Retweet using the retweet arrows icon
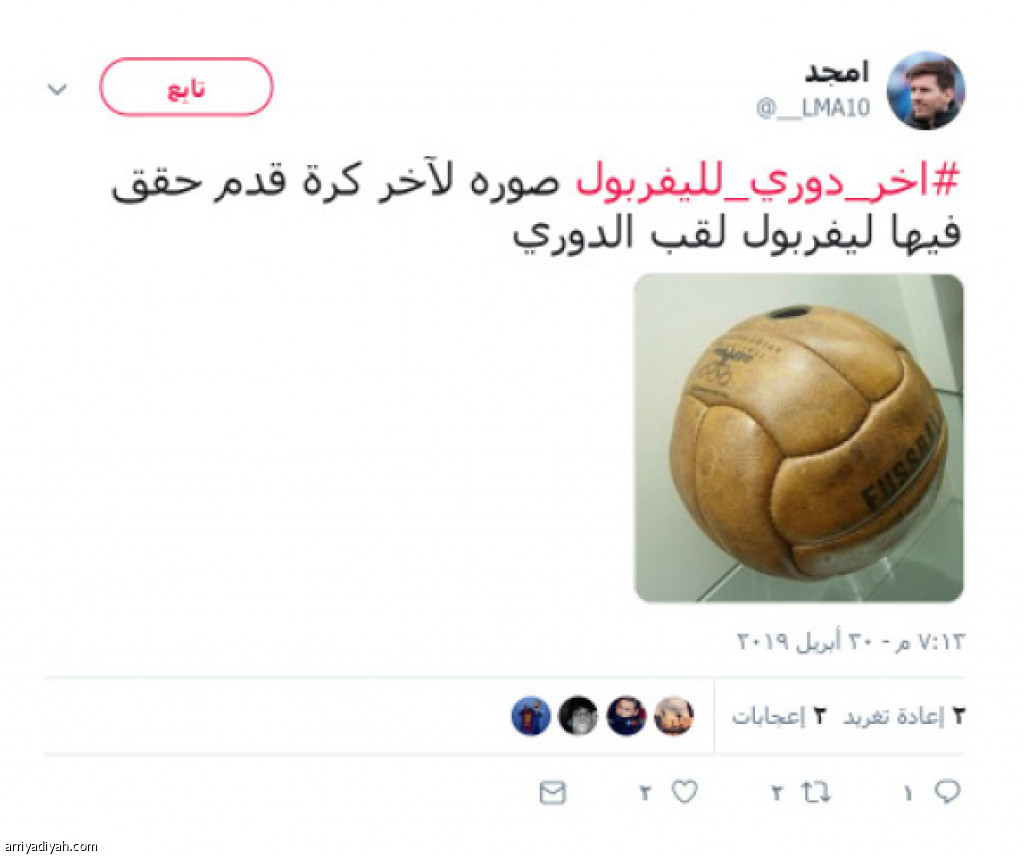This screenshot has width=1024, height=856. coord(816,793)
